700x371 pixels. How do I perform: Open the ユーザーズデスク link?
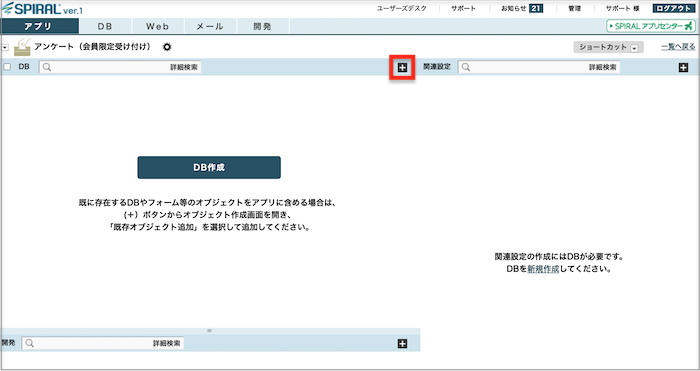[402, 8]
